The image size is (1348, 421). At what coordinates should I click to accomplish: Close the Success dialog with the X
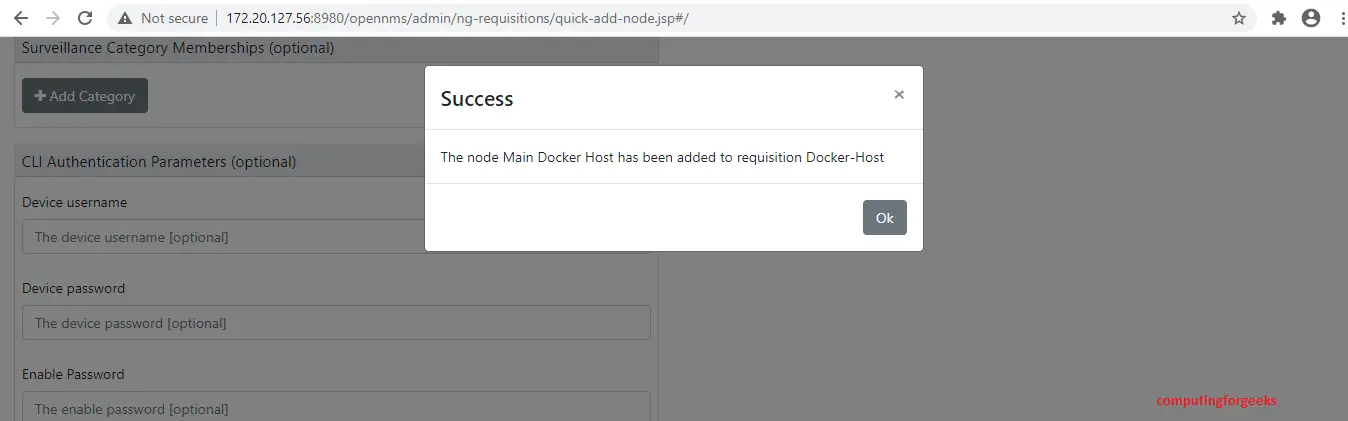point(899,95)
